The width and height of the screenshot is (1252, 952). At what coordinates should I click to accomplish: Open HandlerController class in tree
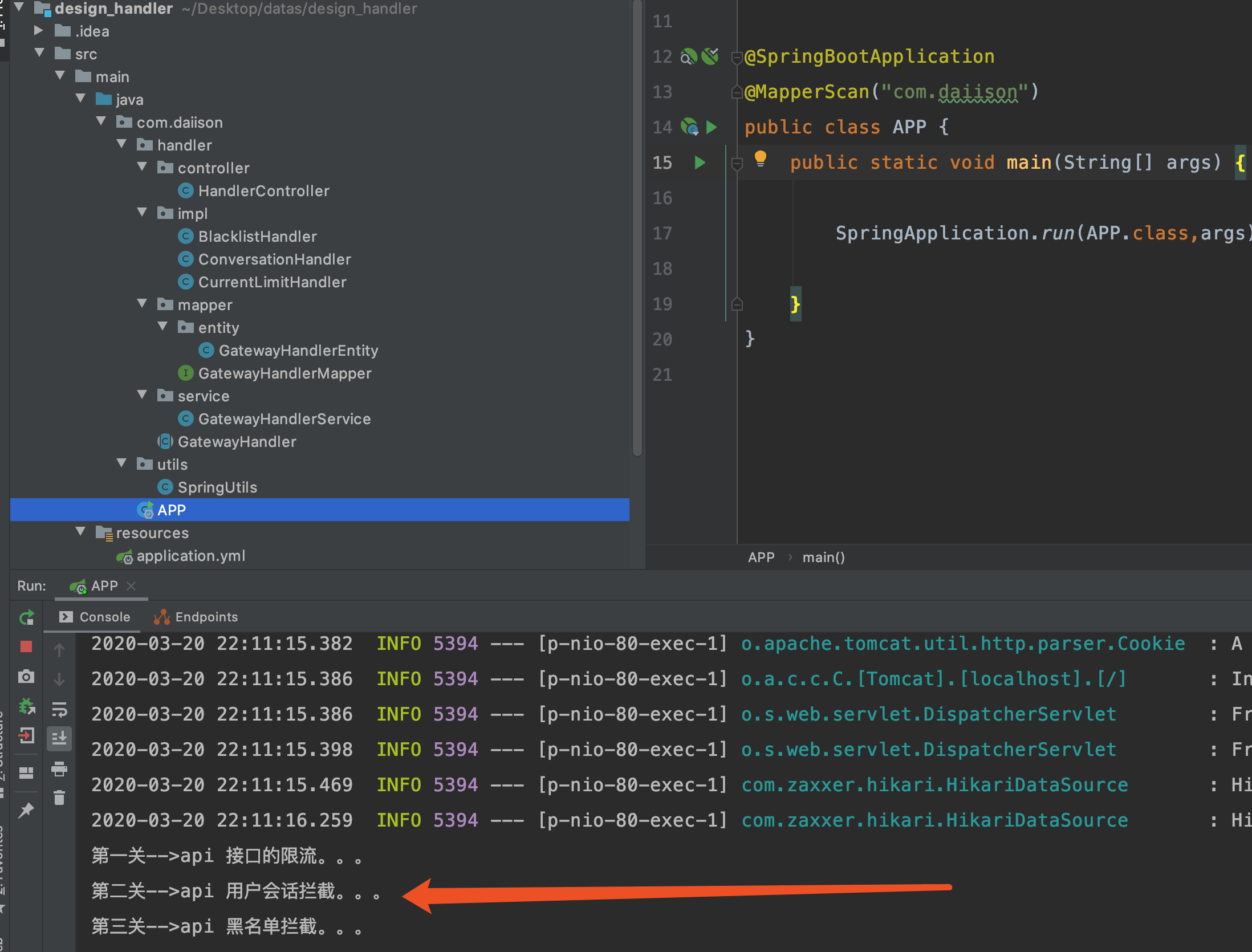click(x=263, y=191)
